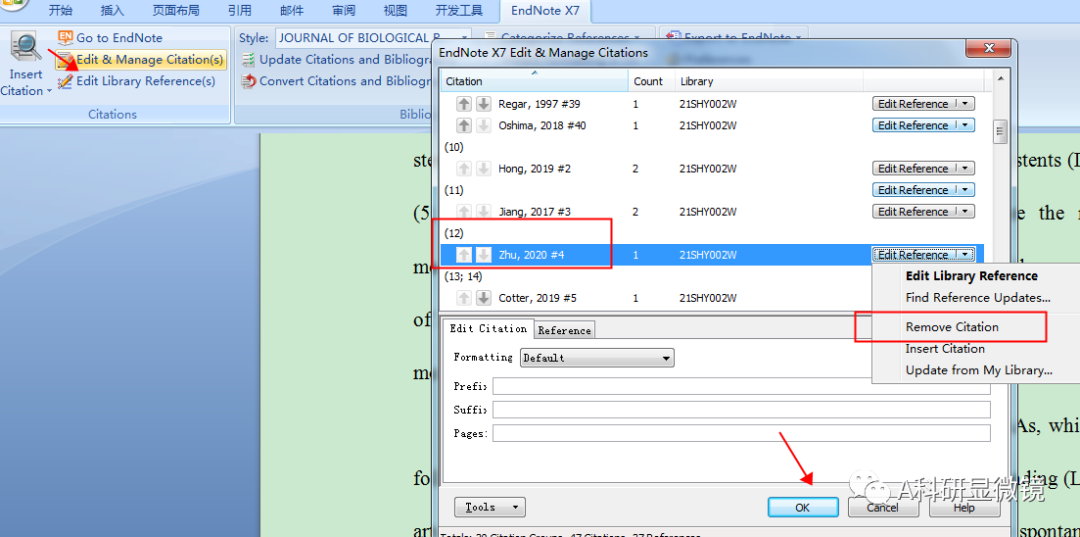Move Oshima, 2018 #40 citation down
Image resolution: width=1080 pixels, height=537 pixels.
tap(484, 125)
